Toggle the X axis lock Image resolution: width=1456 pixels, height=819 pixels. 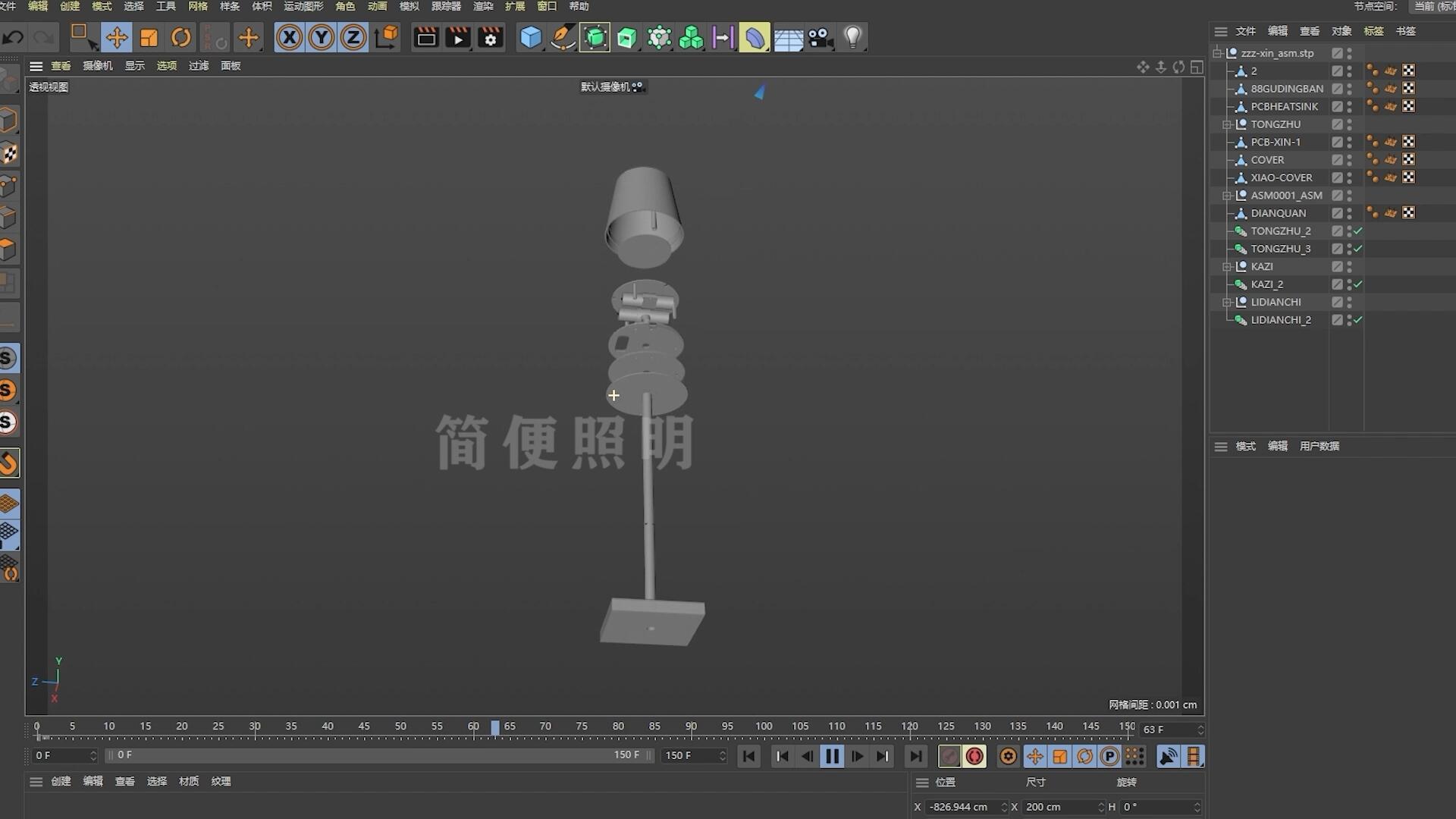[289, 37]
